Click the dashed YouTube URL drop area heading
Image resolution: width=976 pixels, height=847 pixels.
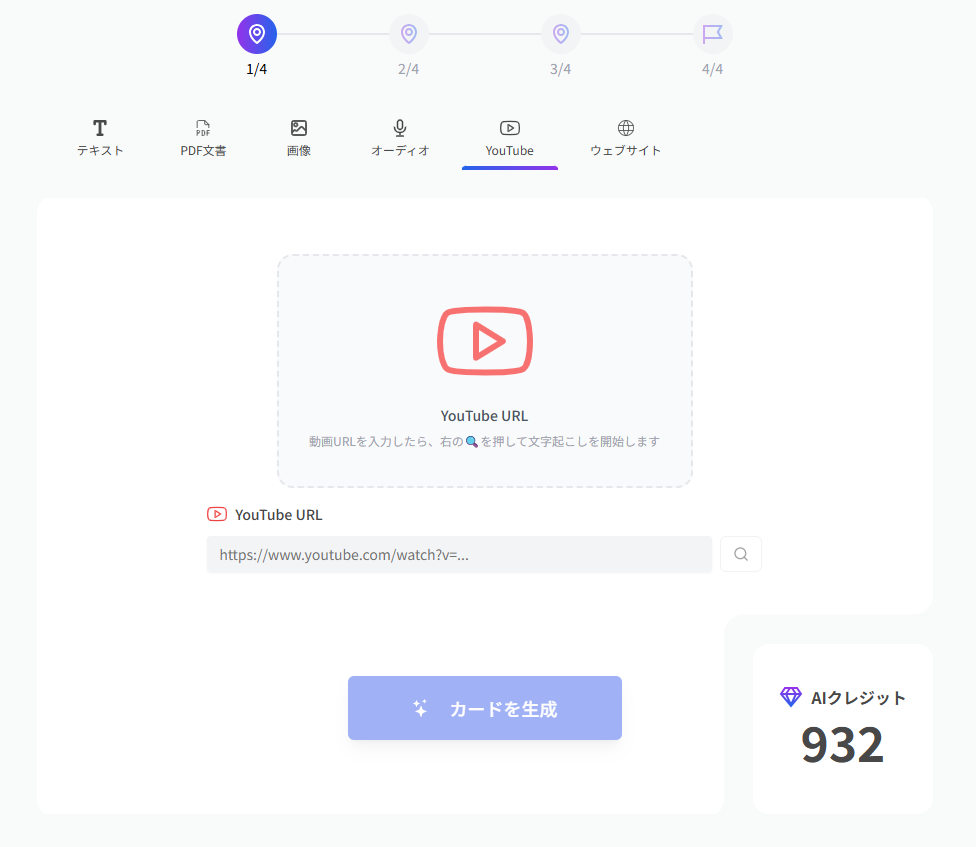pos(485,416)
